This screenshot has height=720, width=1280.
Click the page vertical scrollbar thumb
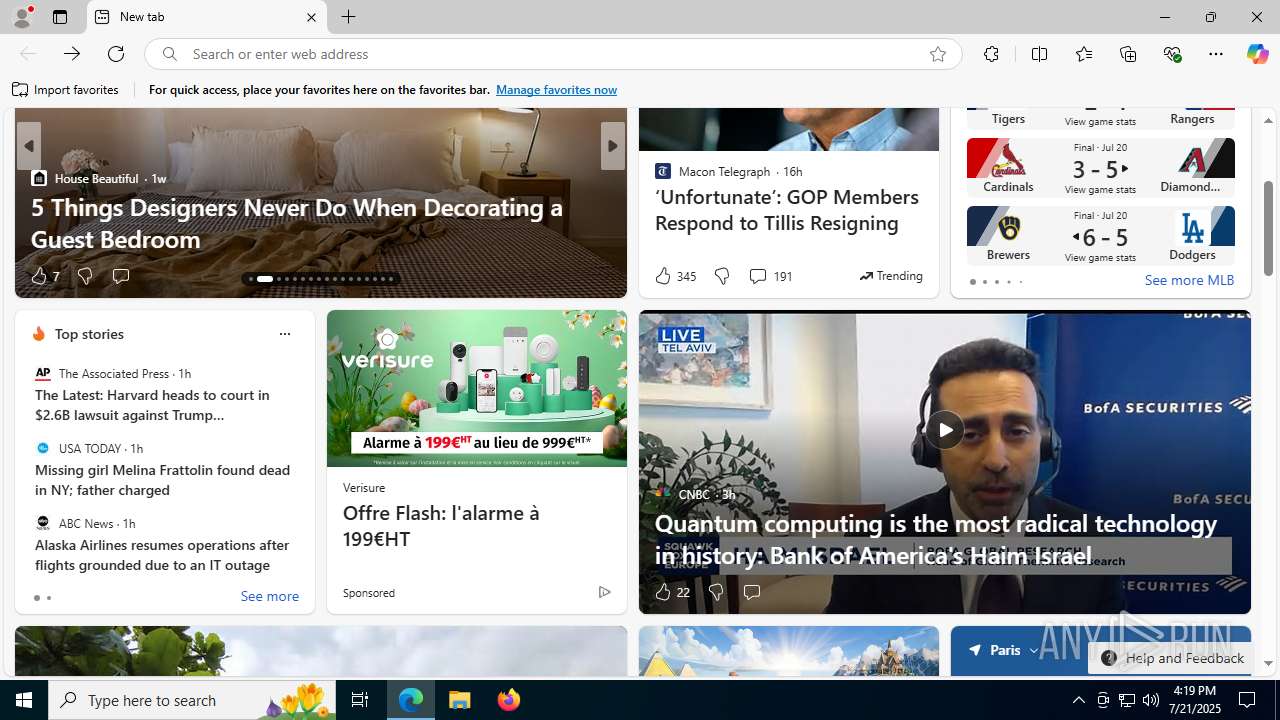1268,228
